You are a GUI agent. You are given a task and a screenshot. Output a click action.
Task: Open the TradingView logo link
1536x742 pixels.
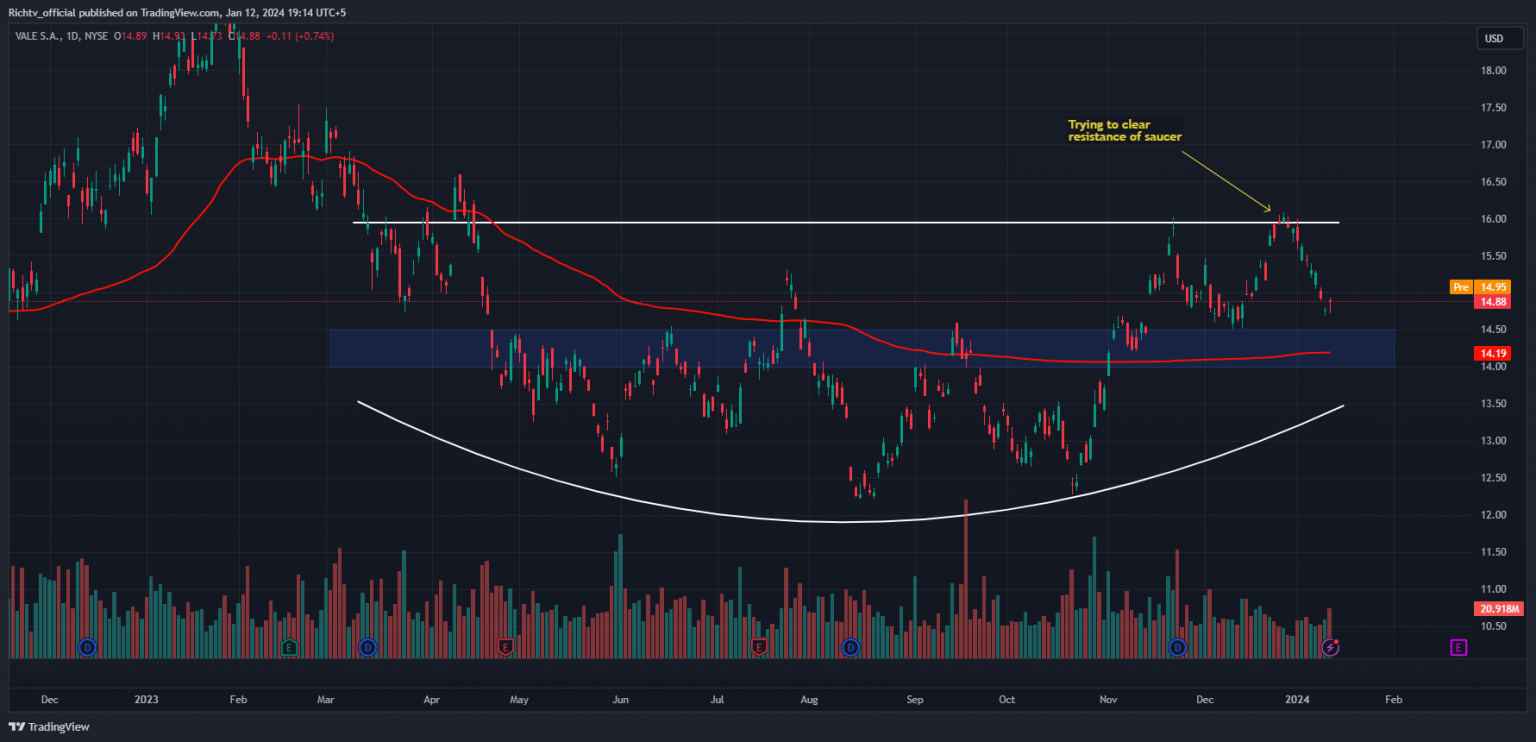click(x=50, y=727)
